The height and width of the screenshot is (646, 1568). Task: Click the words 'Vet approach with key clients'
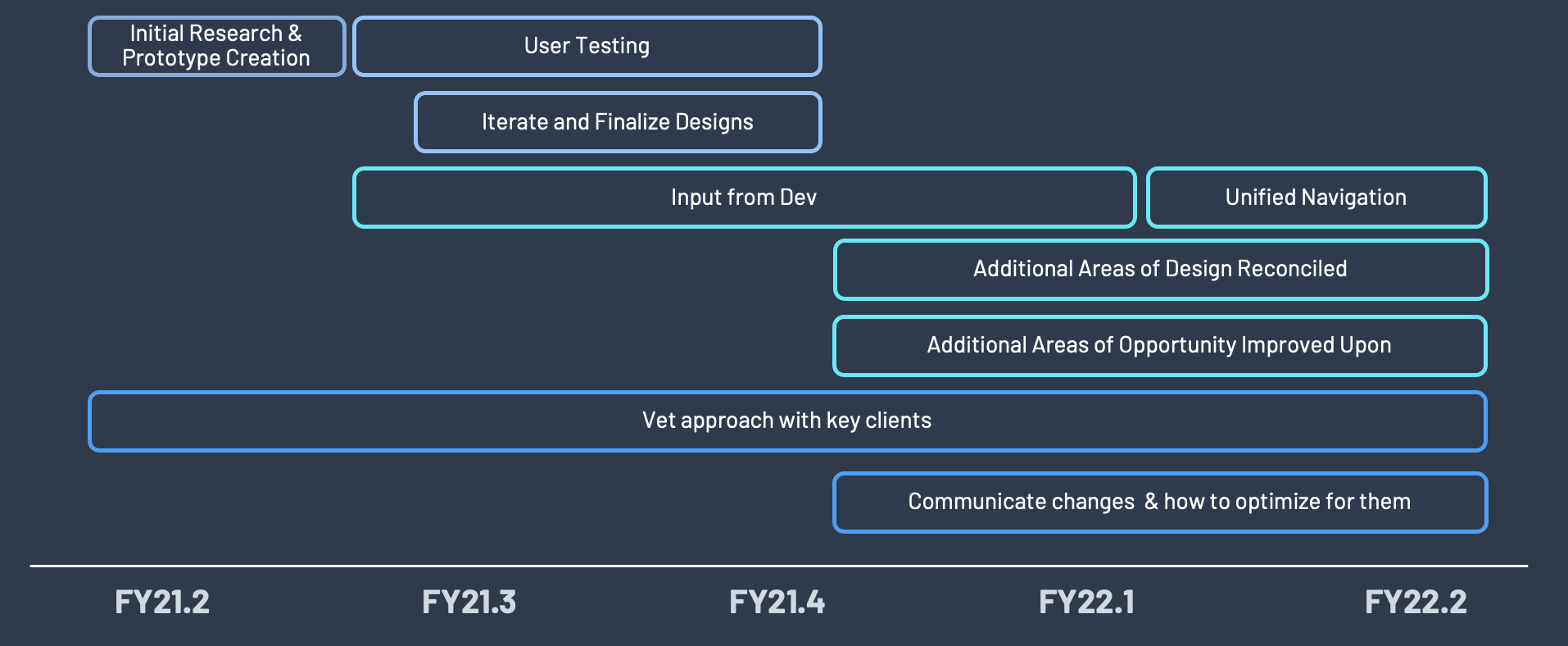786,421
